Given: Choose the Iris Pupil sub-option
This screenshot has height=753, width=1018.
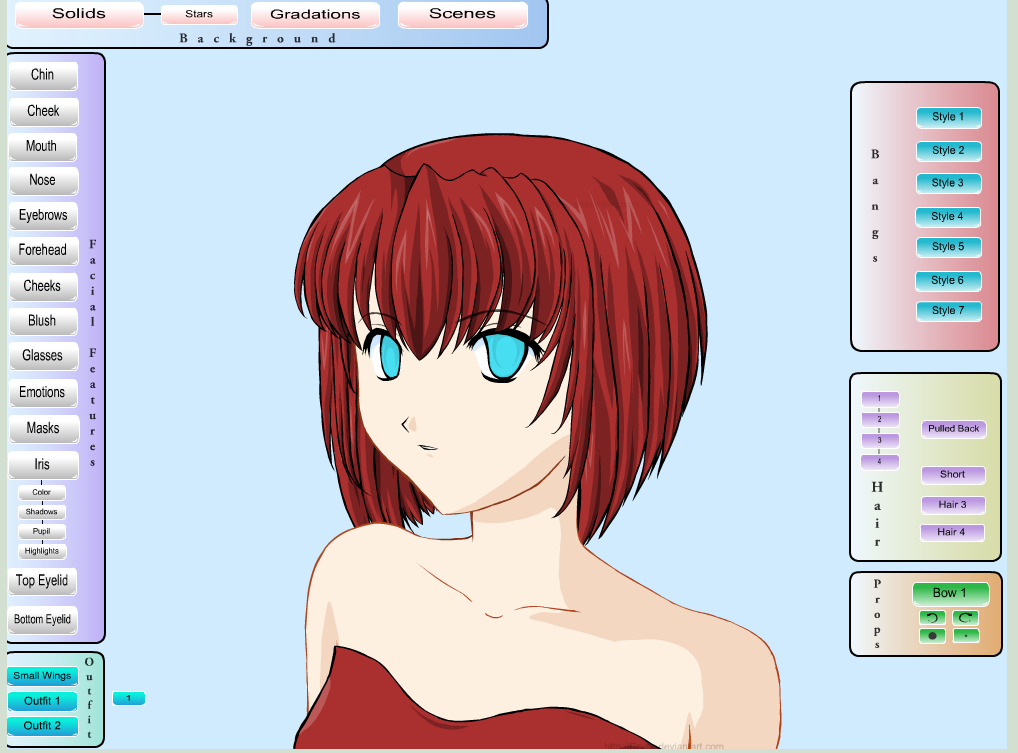Looking at the screenshot, I should [x=42, y=532].
